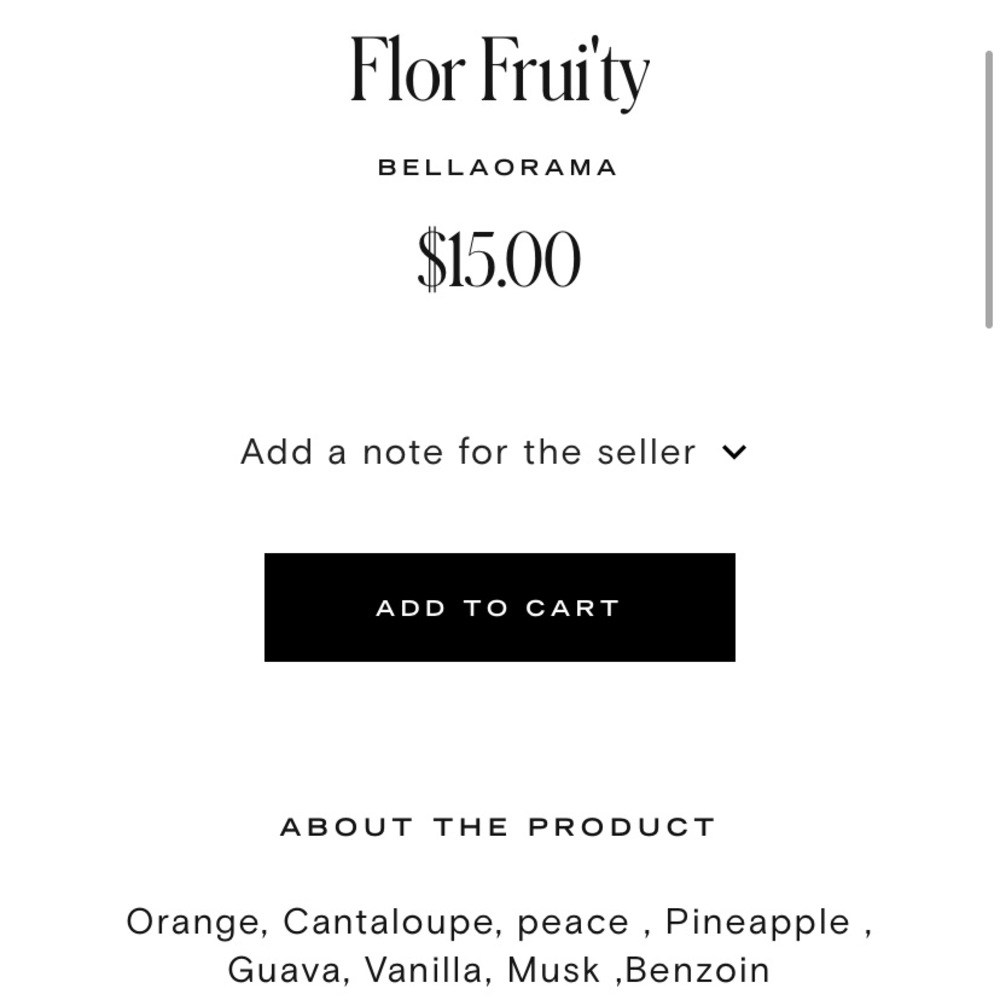
Task: Click the word 'Benzoin' in the description
Action: [x=697, y=971]
